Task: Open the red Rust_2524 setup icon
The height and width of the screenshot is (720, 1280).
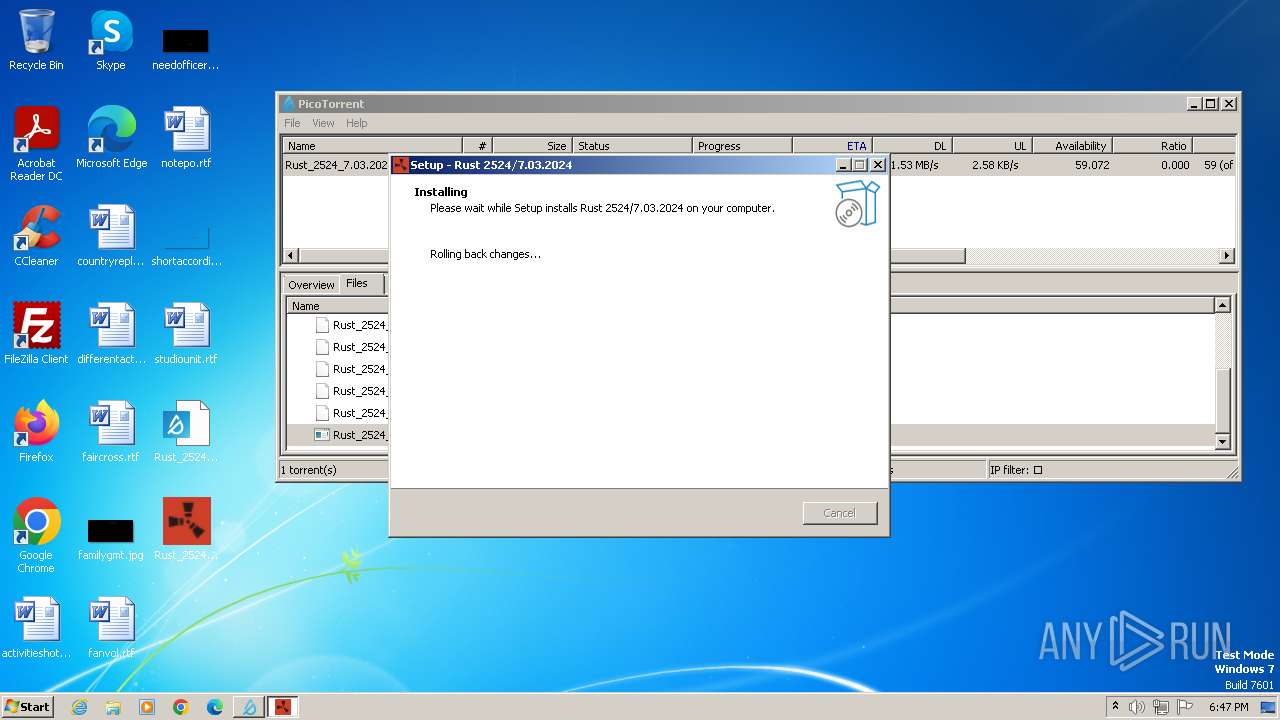Action: [x=186, y=530]
